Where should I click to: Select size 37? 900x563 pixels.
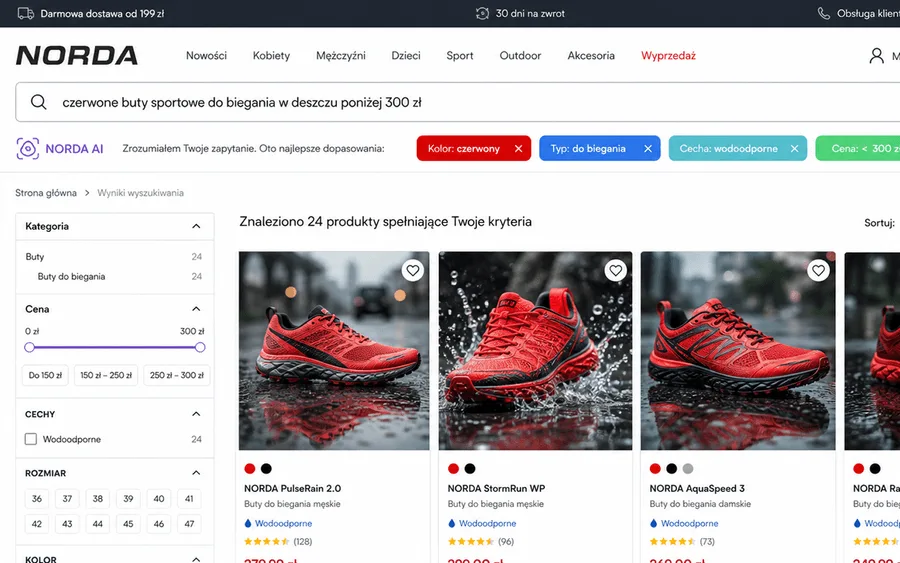tap(67, 499)
